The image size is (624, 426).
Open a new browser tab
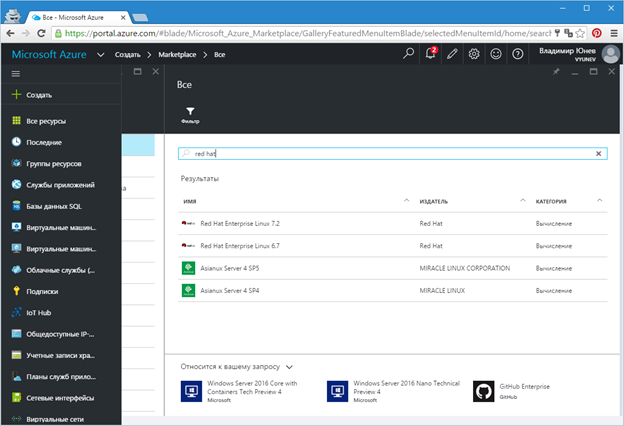pos(140,18)
